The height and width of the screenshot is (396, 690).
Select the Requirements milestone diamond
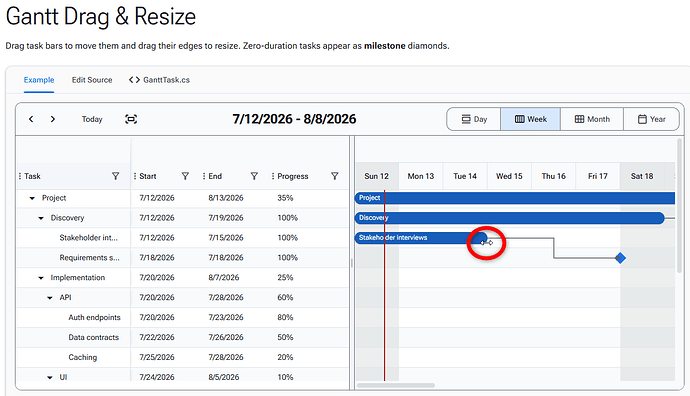pyautogui.click(x=620, y=258)
